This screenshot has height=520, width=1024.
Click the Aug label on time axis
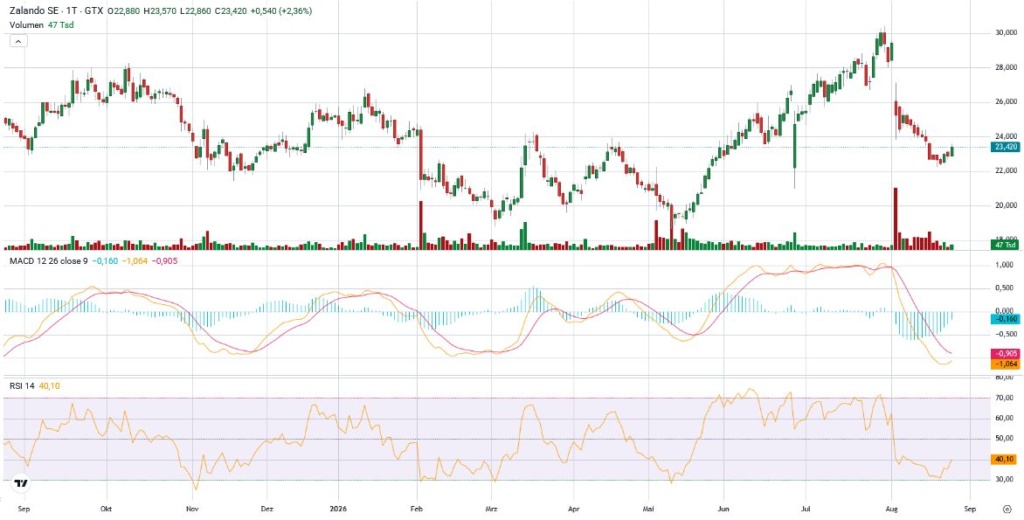(x=892, y=507)
